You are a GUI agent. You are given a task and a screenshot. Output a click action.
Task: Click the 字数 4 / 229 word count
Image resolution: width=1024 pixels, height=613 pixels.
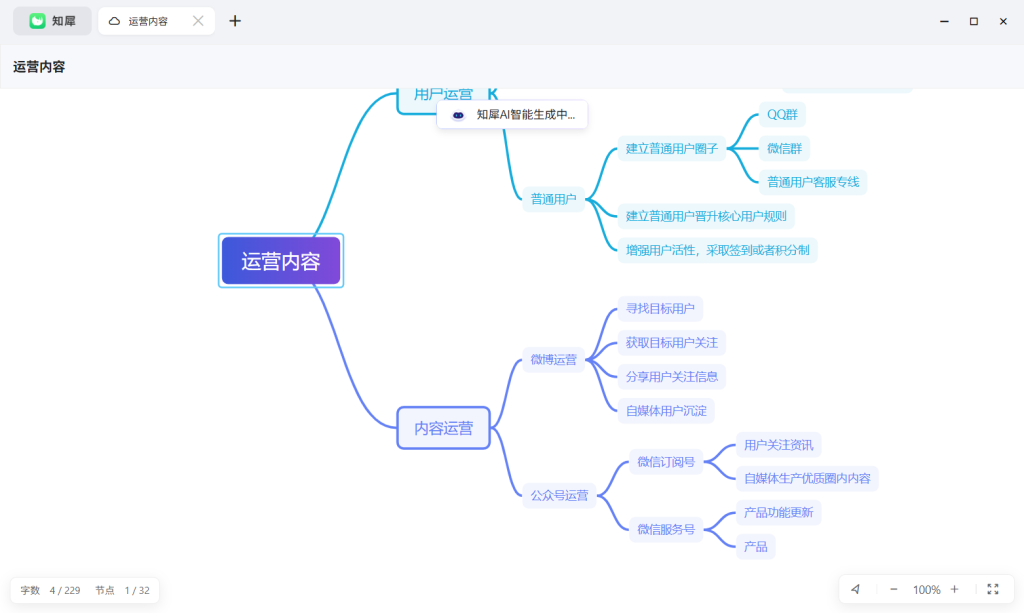pos(50,590)
